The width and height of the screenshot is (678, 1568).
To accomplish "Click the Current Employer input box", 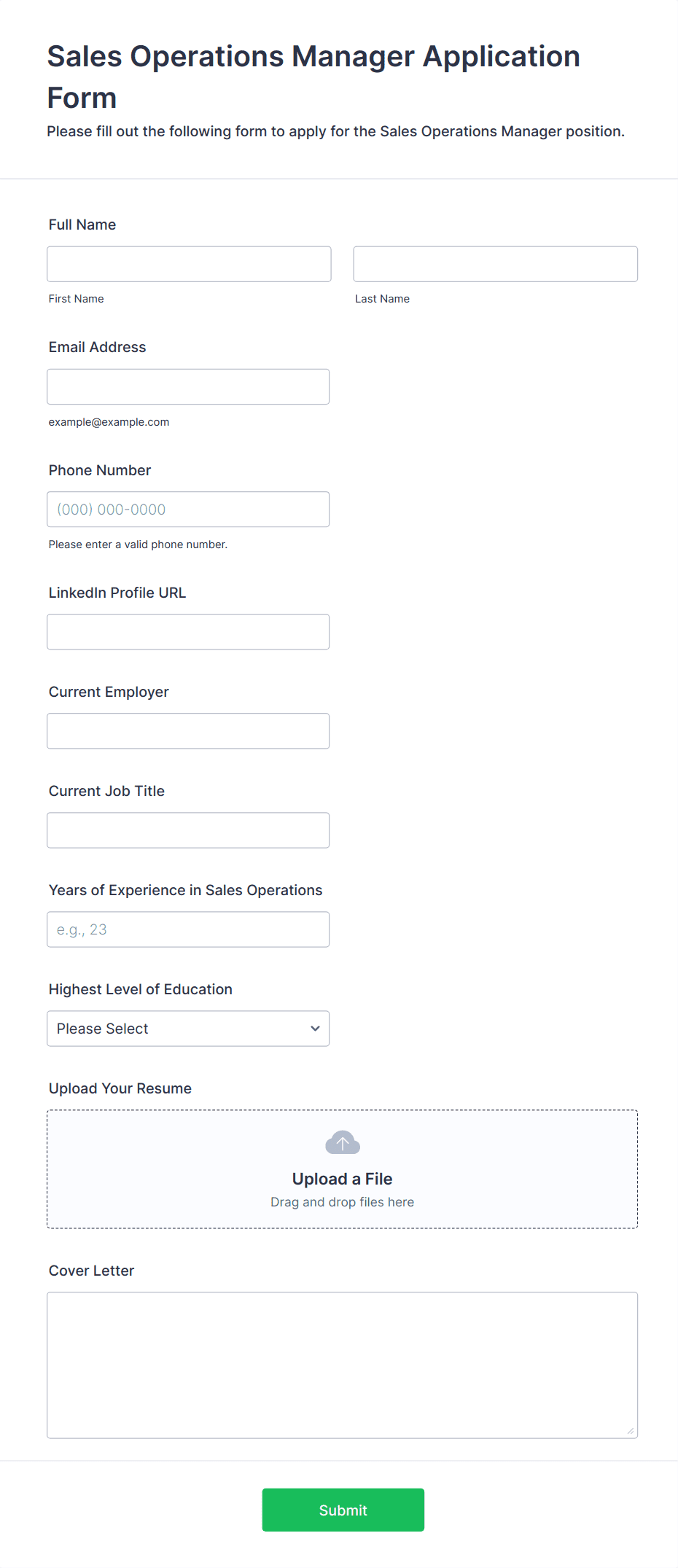I will coord(188,731).
